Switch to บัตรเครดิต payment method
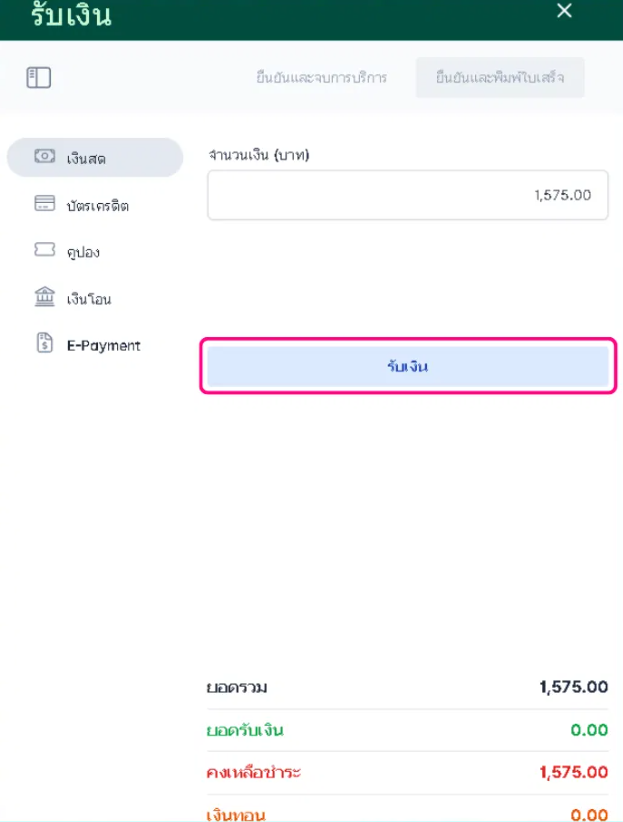623x822 pixels. tap(97, 206)
